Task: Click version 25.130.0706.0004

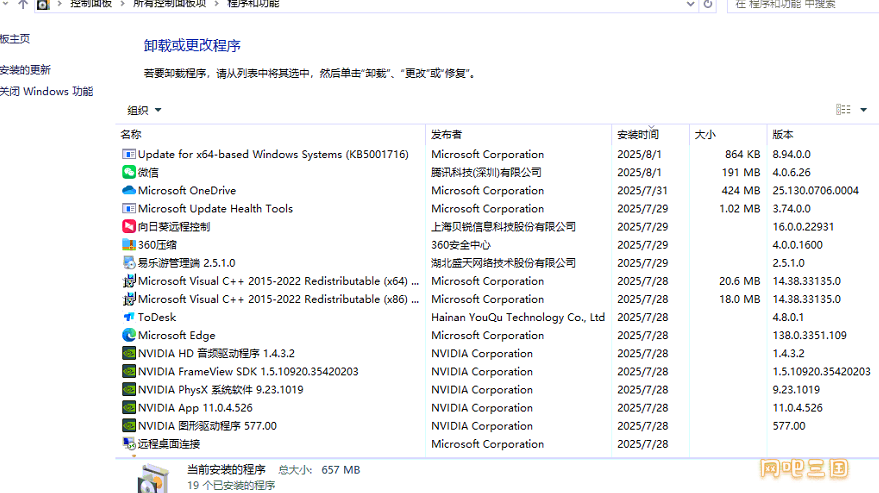Action: coord(816,191)
